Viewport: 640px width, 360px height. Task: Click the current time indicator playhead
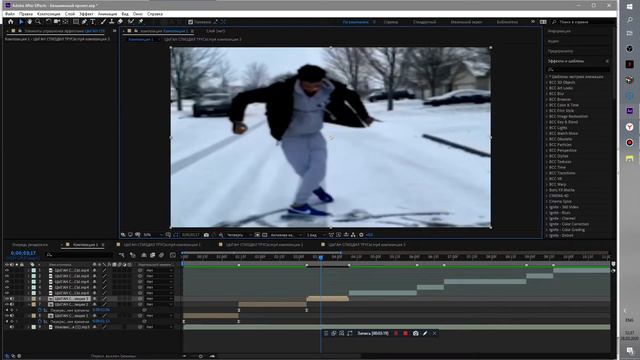point(321,258)
